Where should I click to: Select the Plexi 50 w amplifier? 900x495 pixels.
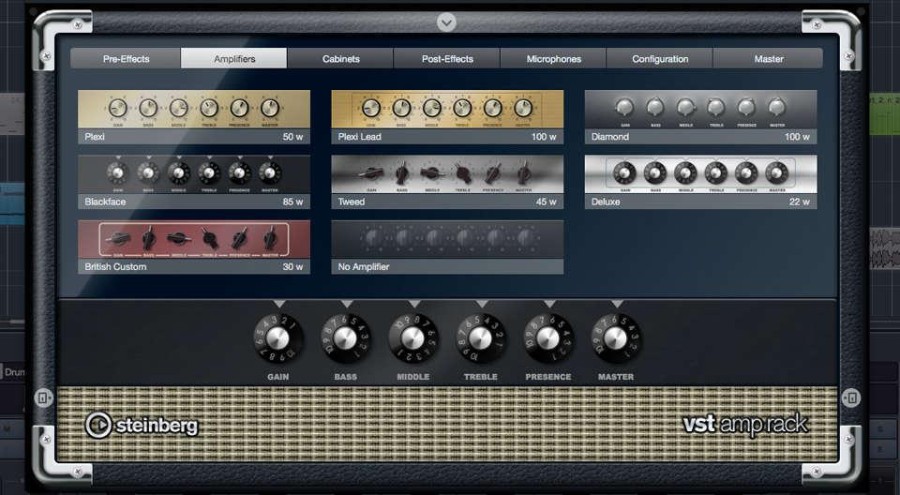click(x=194, y=117)
